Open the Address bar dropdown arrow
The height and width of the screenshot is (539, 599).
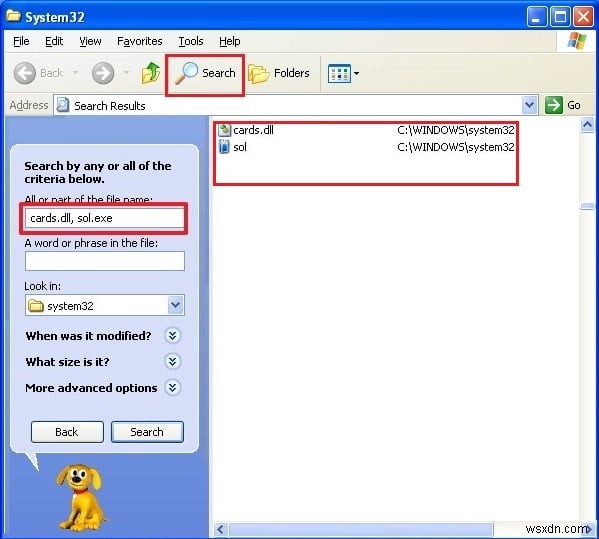(529, 105)
